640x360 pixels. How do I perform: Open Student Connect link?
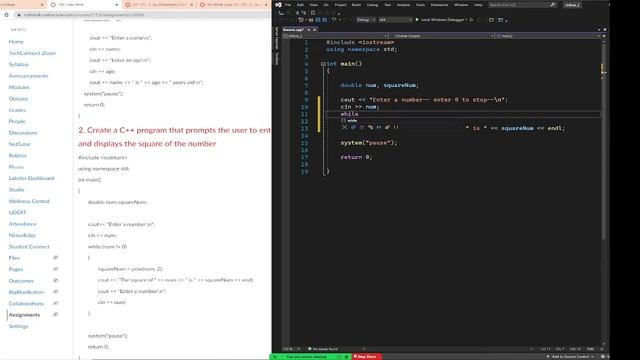click(29, 247)
